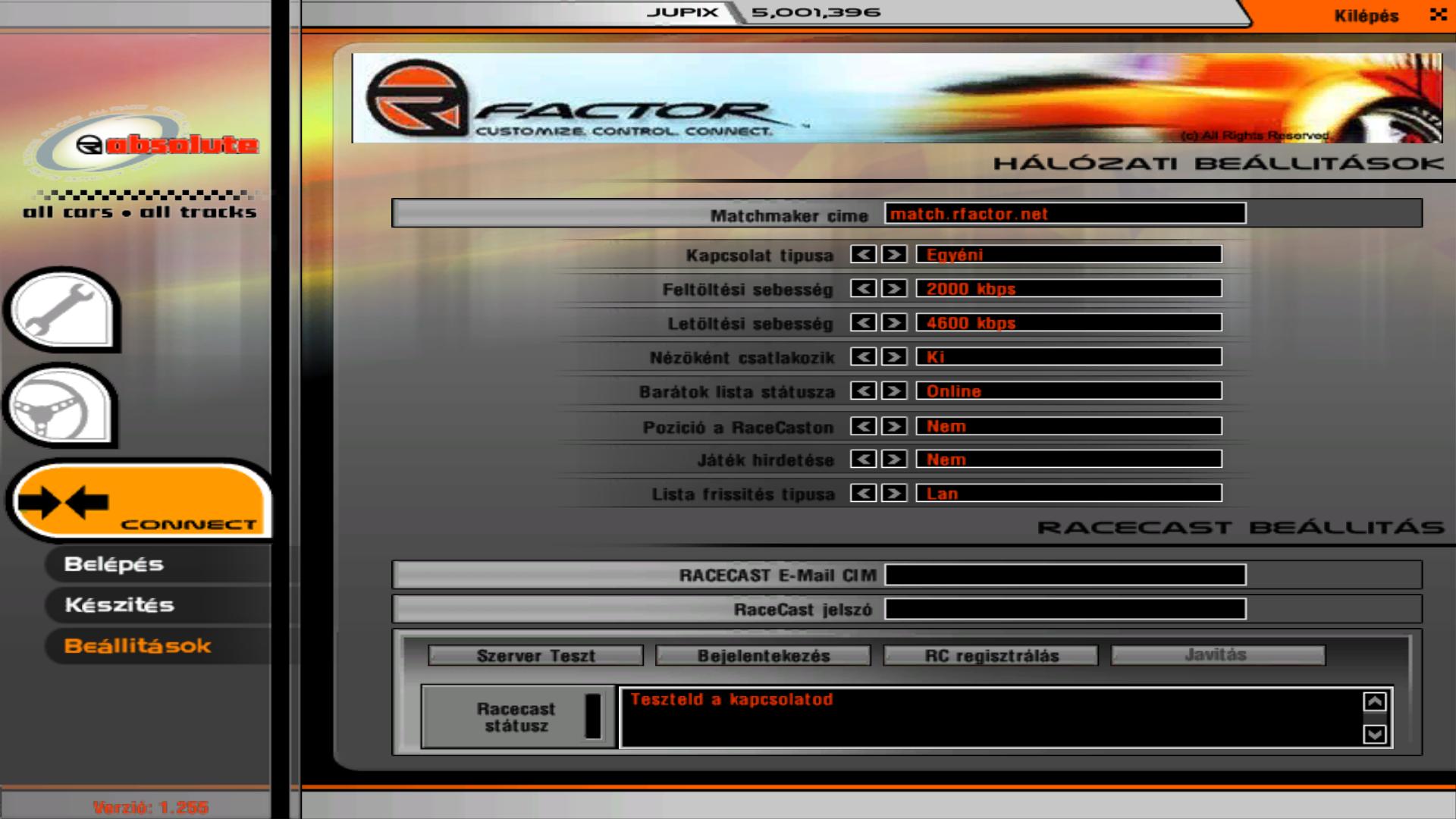The width and height of the screenshot is (1456, 819).
Task: Decrease Letöltési sebesség with left arrow
Action: click(863, 322)
